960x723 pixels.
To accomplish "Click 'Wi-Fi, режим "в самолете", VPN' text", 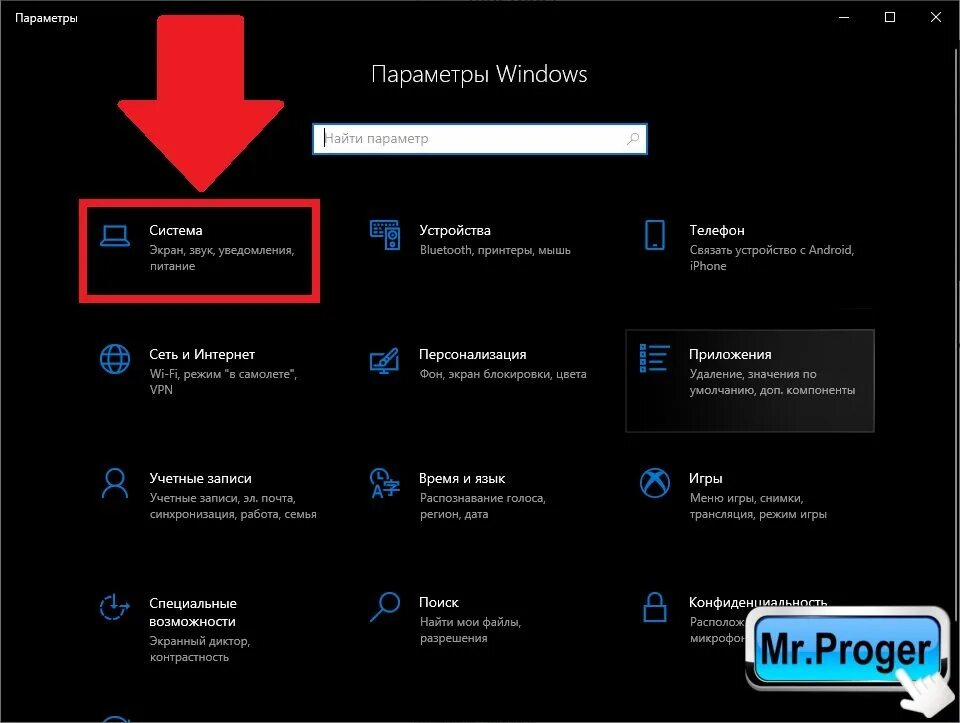I will 223,381.
